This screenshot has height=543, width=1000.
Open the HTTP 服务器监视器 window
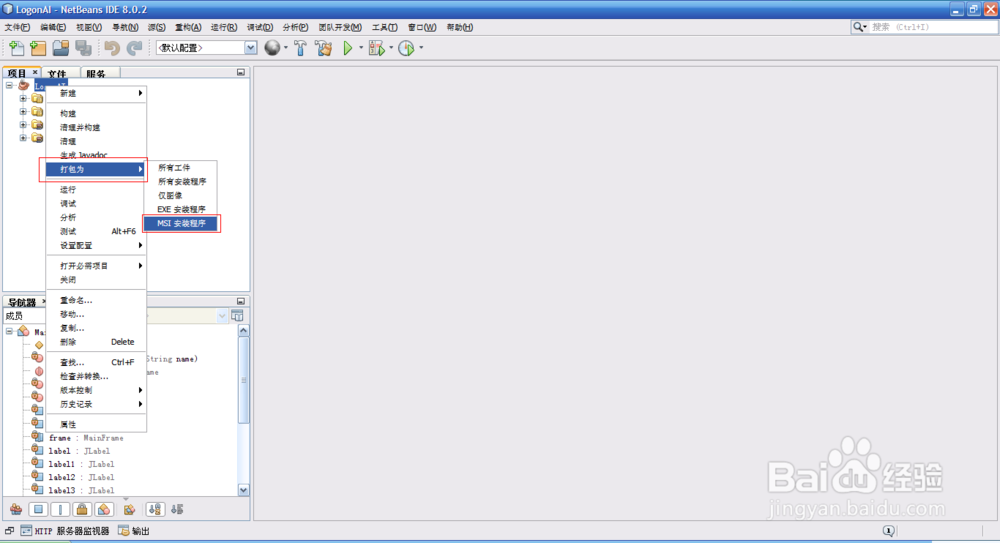coord(64,531)
